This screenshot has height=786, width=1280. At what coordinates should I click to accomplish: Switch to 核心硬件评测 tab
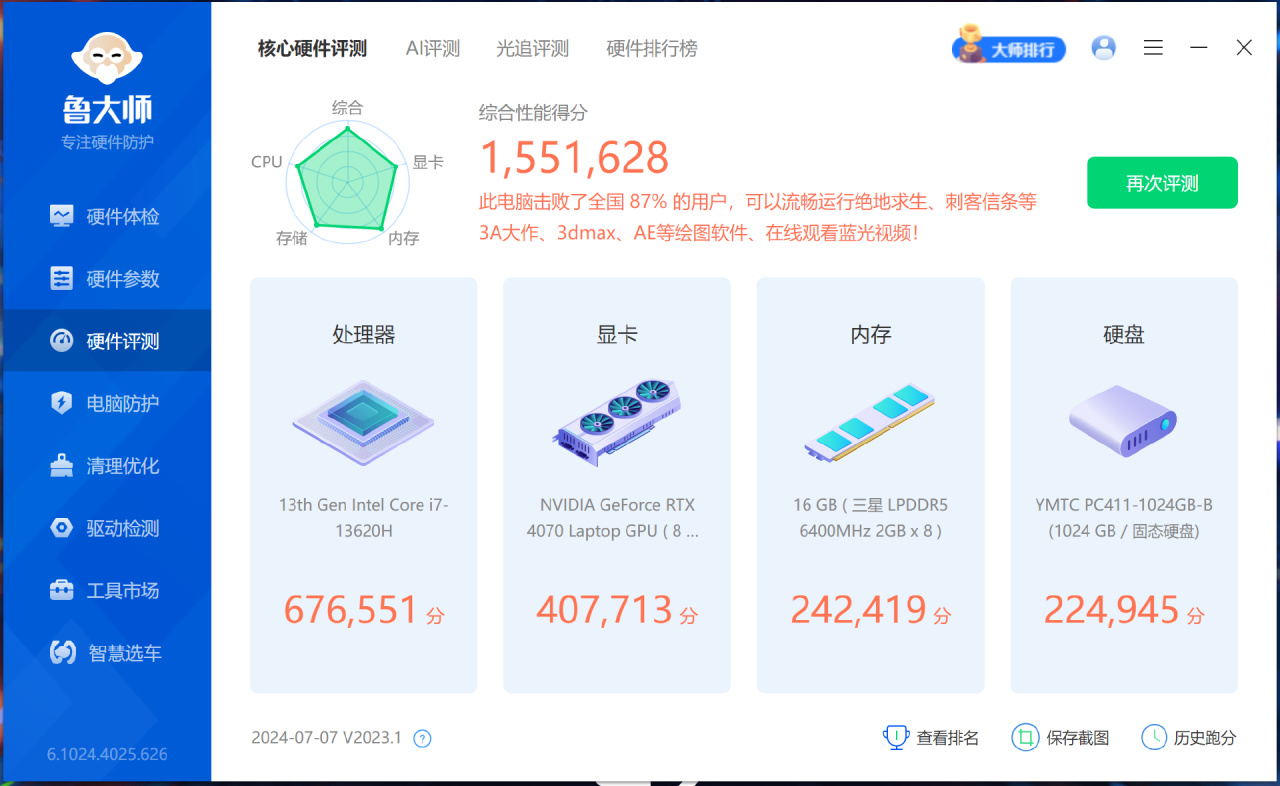(x=312, y=48)
